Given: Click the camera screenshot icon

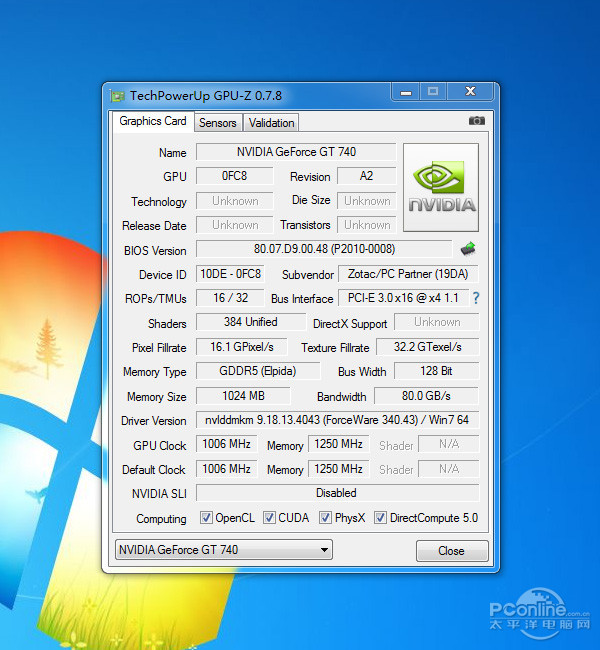Looking at the screenshot, I should [x=476, y=121].
